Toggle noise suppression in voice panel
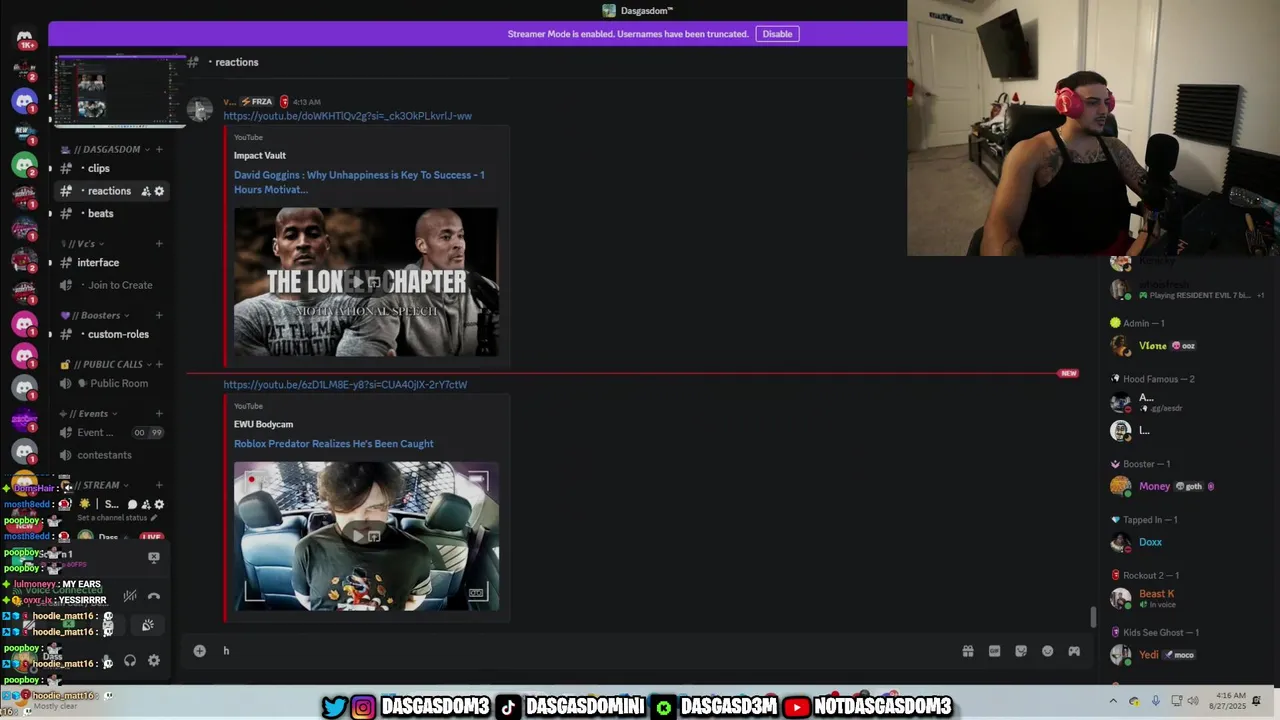1280x720 pixels. [x=130, y=596]
